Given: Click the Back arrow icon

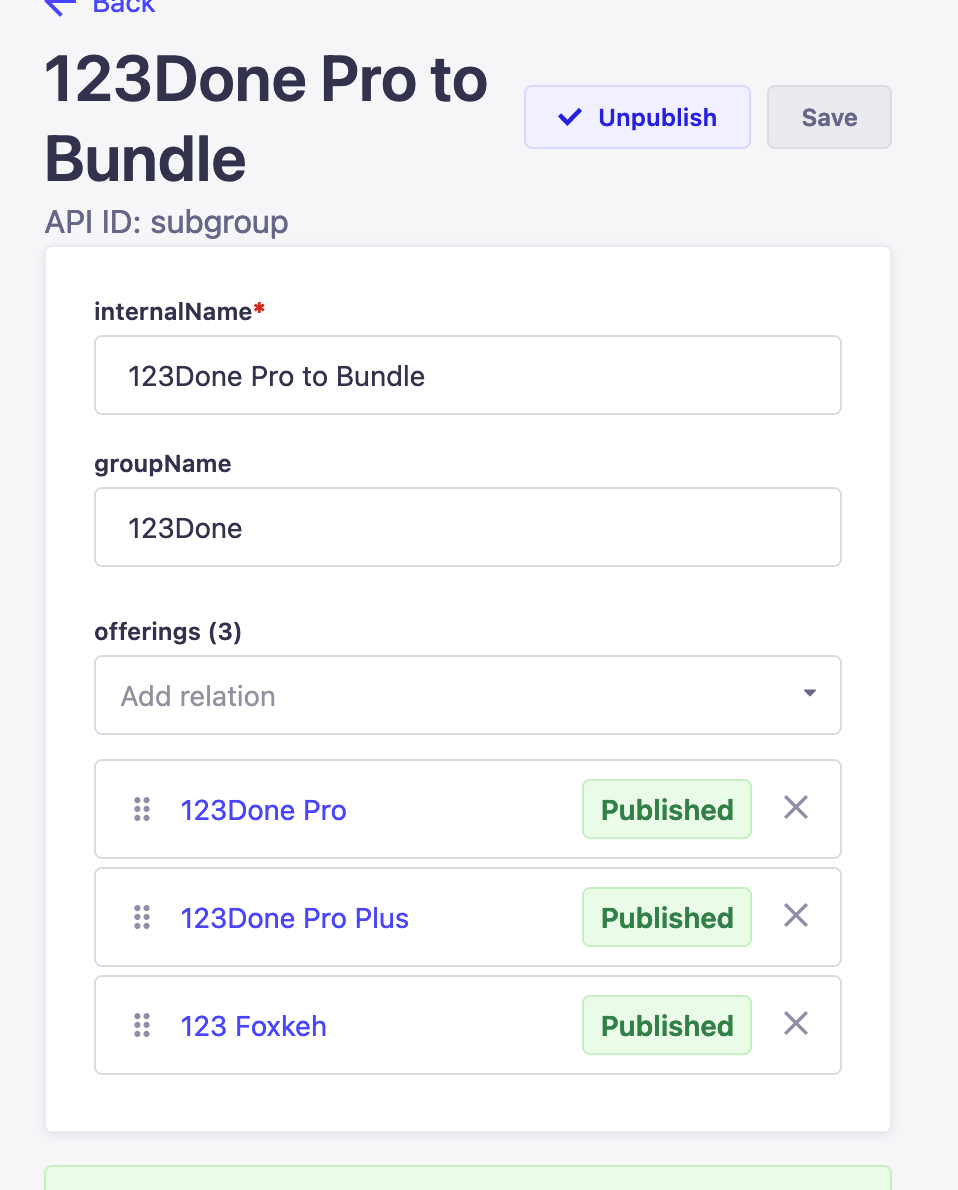Looking at the screenshot, I should 61,6.
